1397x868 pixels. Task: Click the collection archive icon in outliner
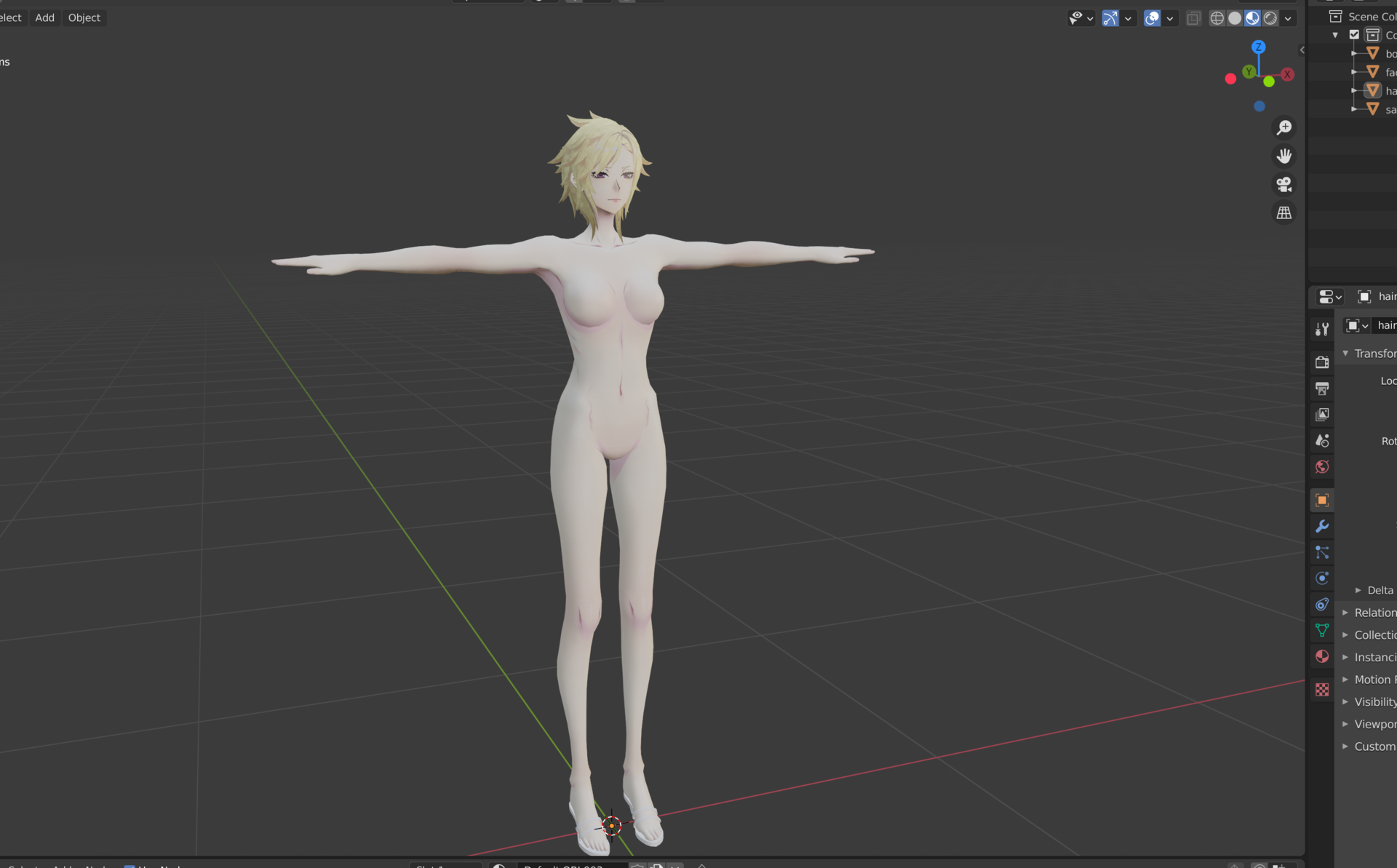pos(1372,34)
